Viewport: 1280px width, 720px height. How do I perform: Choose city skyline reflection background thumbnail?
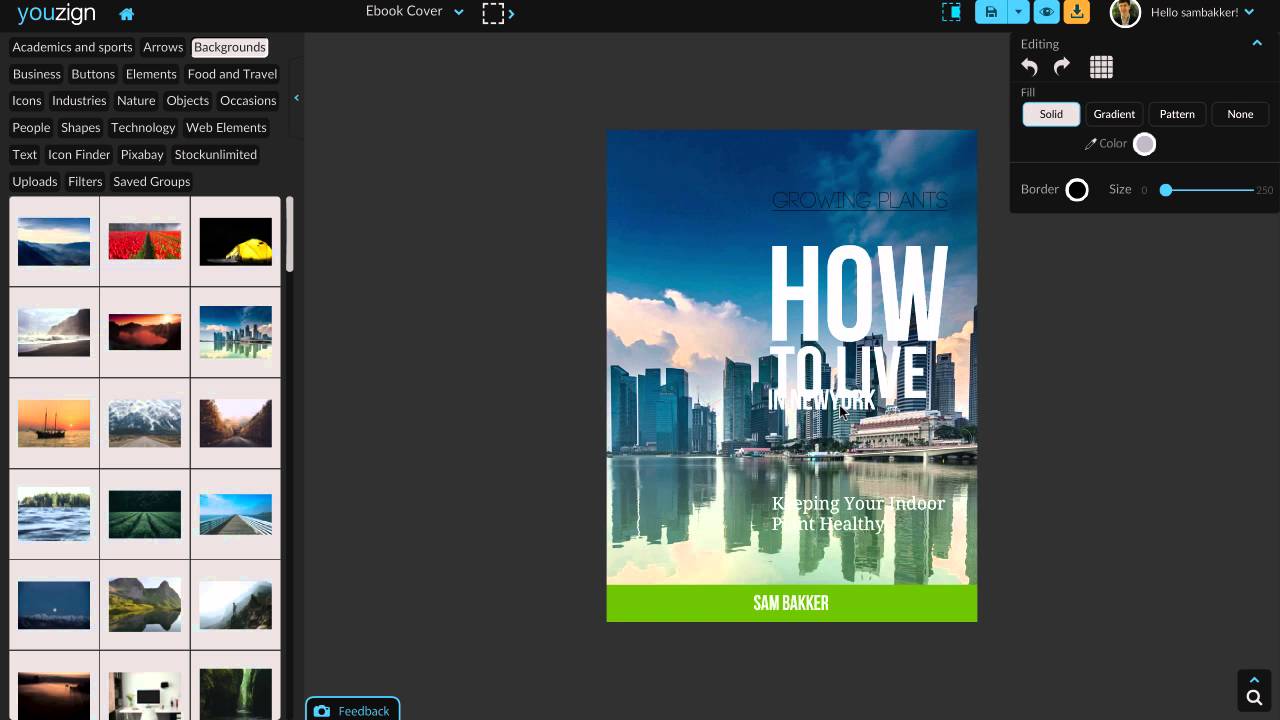[236, 332]
